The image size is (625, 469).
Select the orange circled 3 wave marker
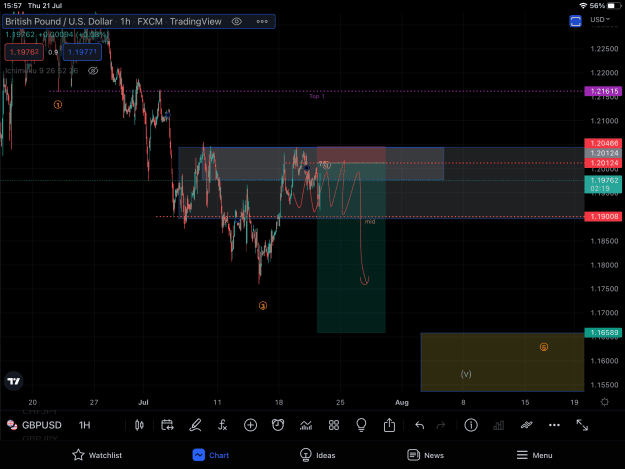pyautogui.click(x=263, y=306)
